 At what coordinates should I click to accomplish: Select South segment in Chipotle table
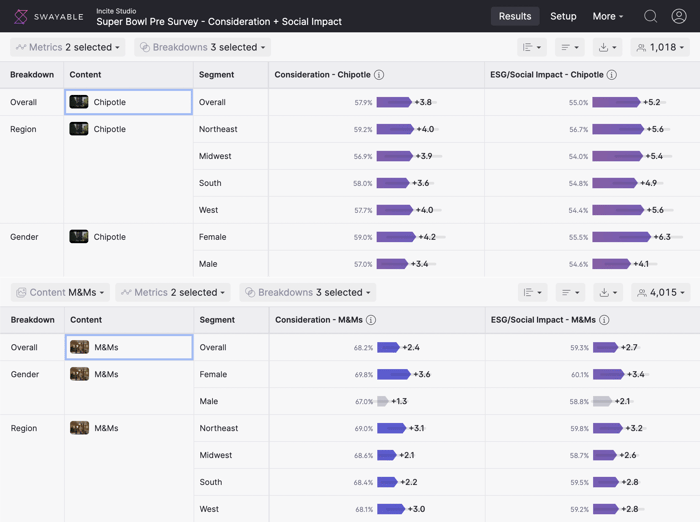(x=210, y=183)
